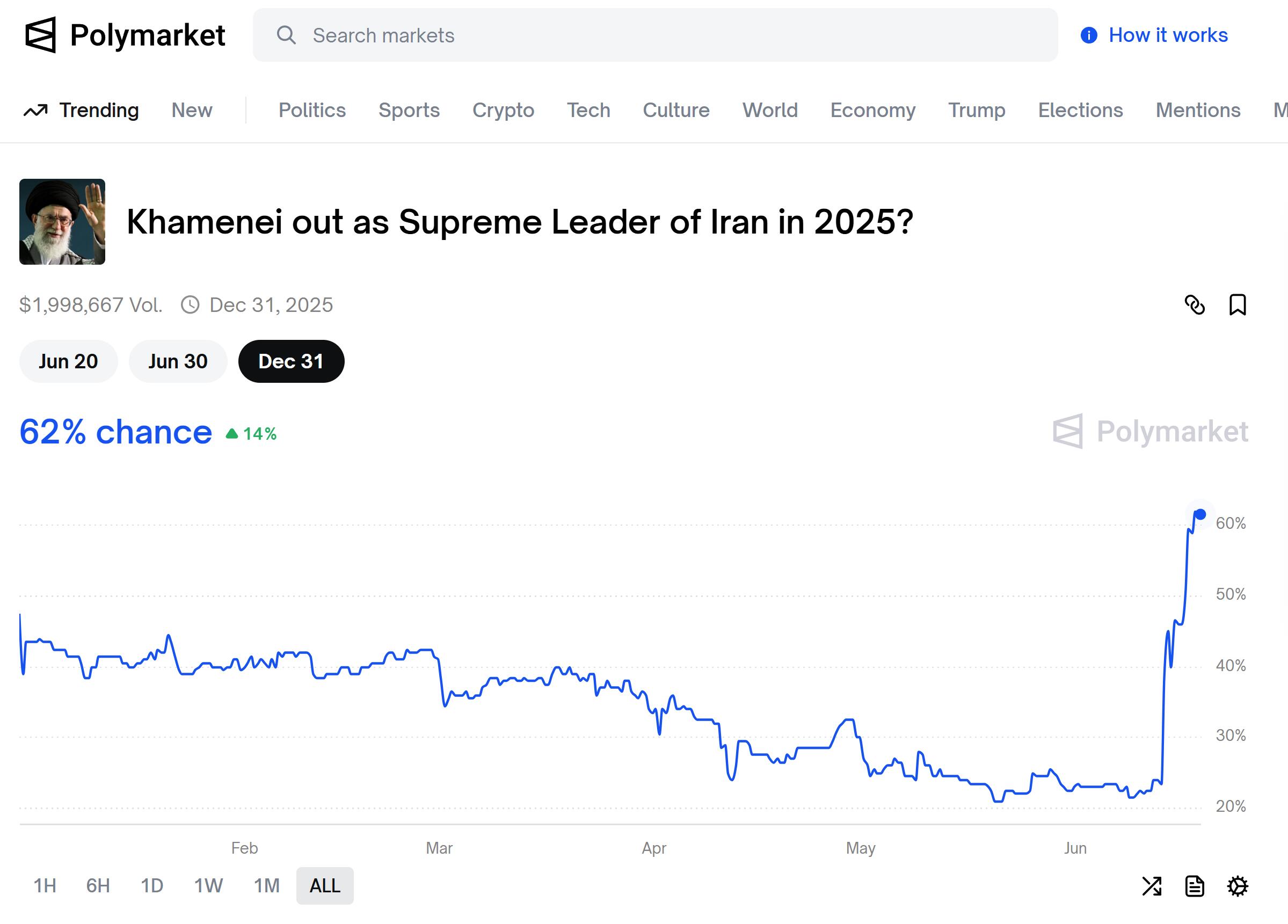
Task: Open chart settings gear icon
Action: tap(1238, 886)
